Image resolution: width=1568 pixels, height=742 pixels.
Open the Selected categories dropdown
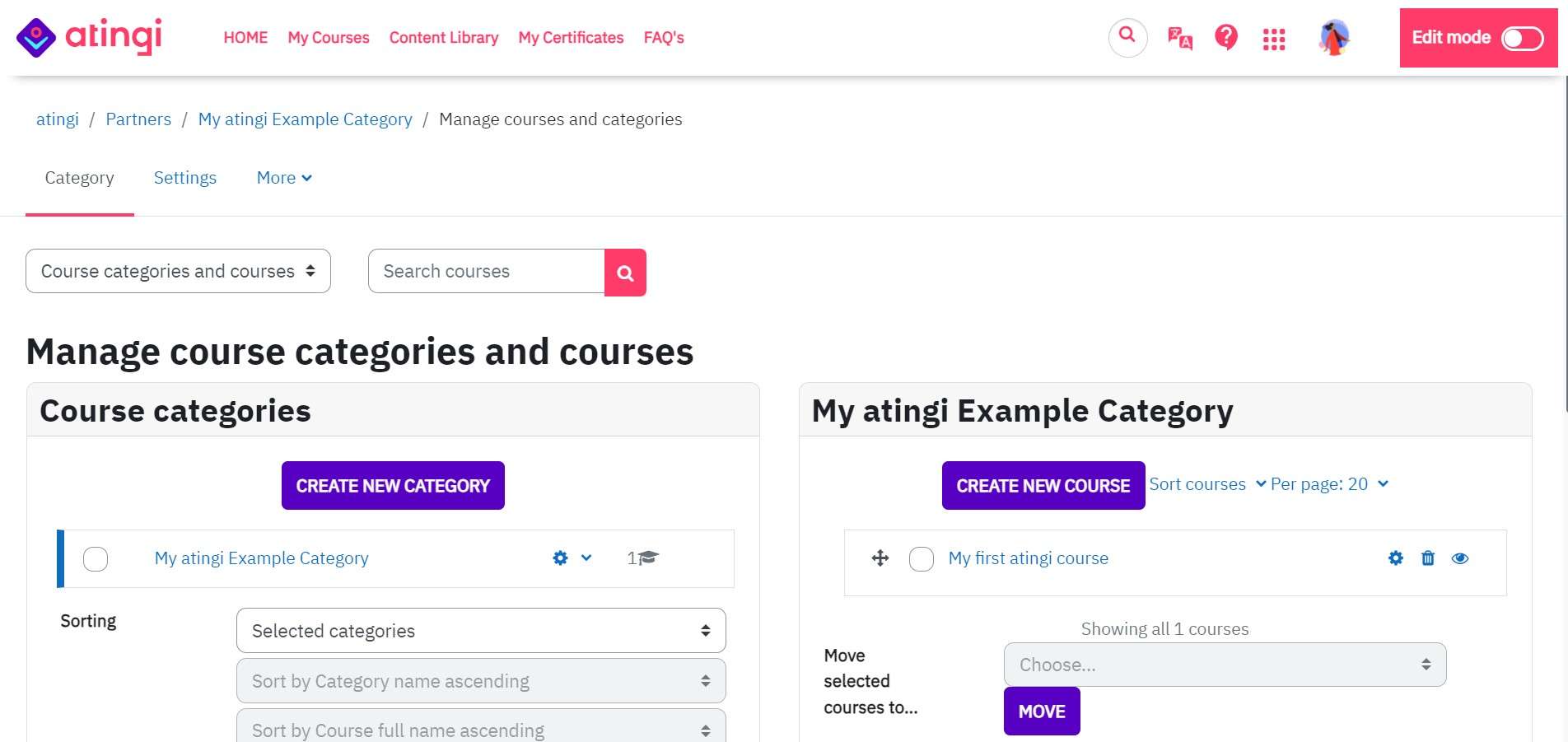point(481,631)
